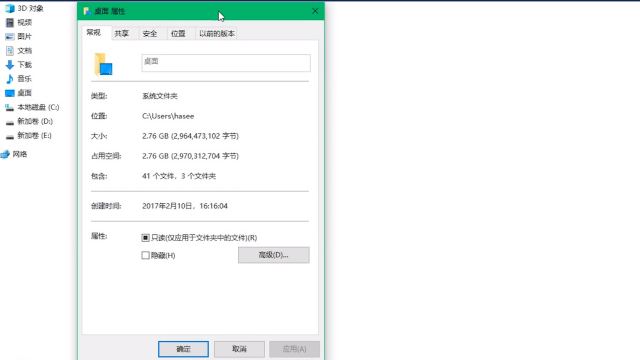Click the 图片 pictures icon
Viewport: 640px width, 360px height.
(10, 37)
